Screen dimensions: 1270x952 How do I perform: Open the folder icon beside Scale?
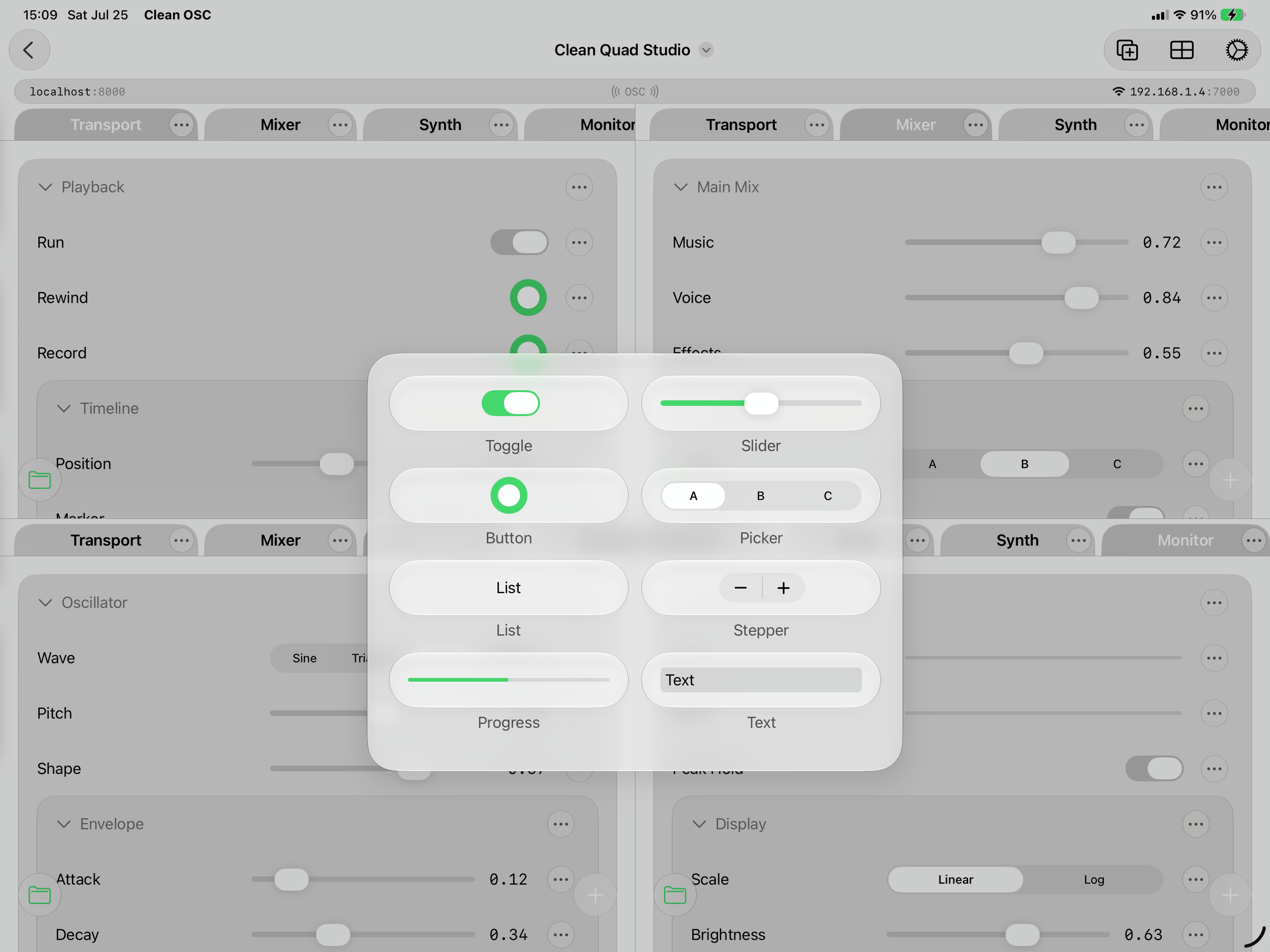[675, 895]
